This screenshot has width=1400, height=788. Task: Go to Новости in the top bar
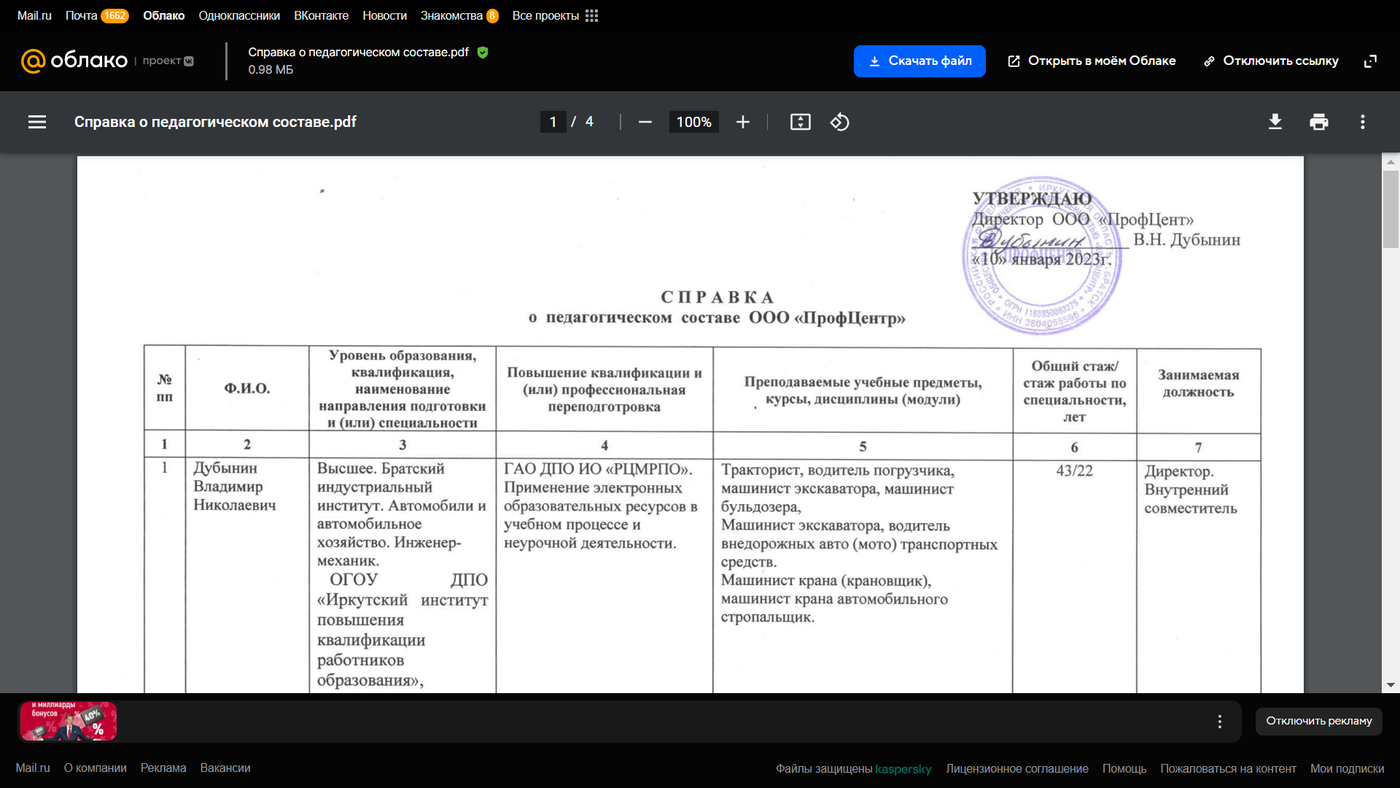pos(385,16)
